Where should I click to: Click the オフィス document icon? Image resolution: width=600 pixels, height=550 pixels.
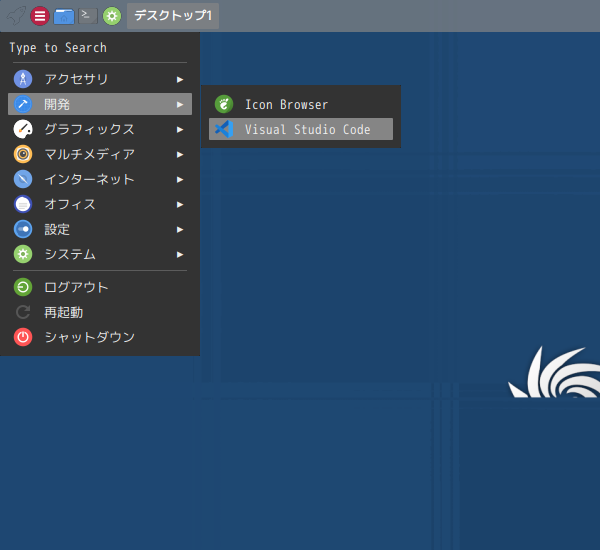(x=23, y=204)
